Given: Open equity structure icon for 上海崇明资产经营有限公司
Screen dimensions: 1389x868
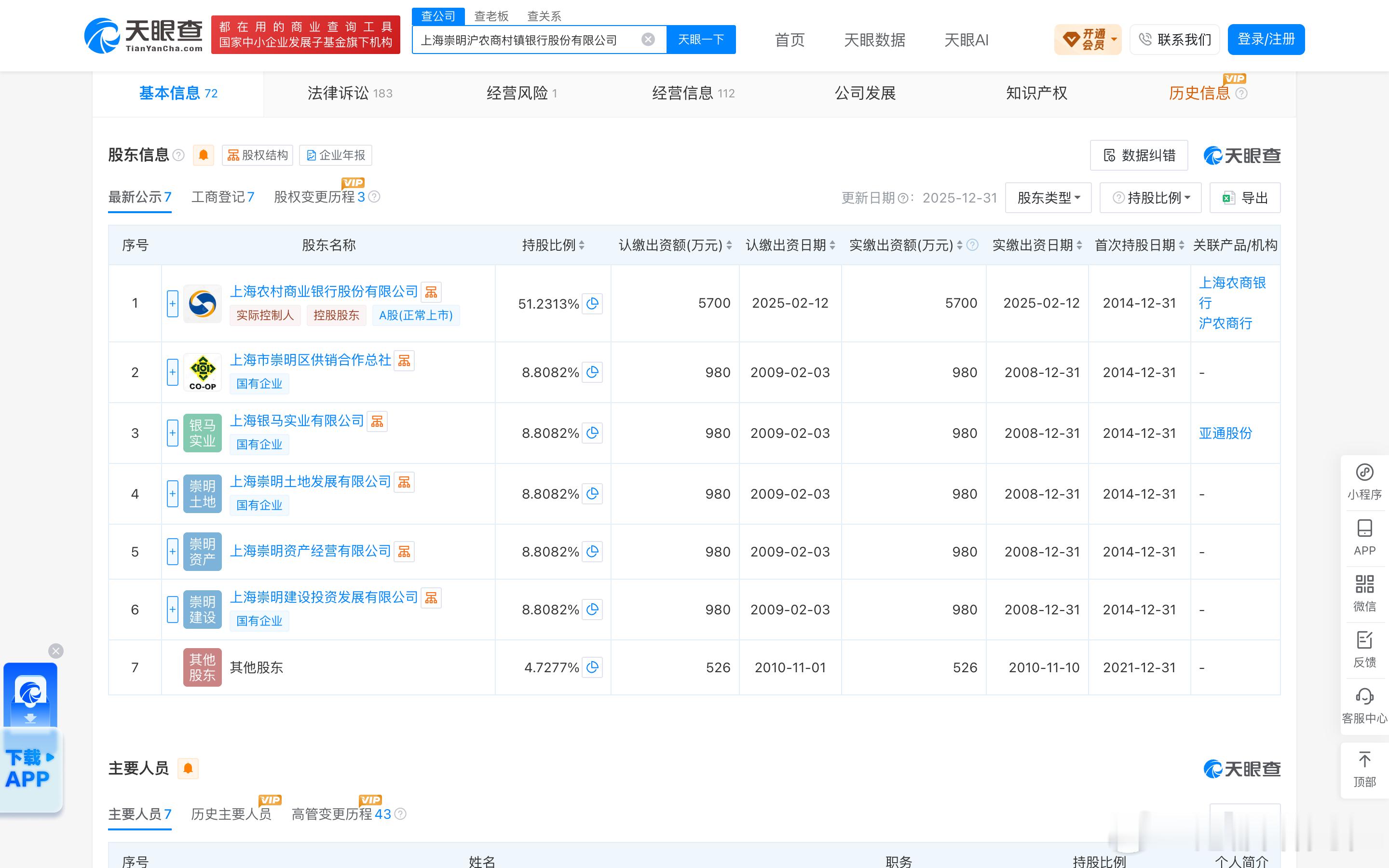Looking at the screenshot, I should (x=404, y=552).
